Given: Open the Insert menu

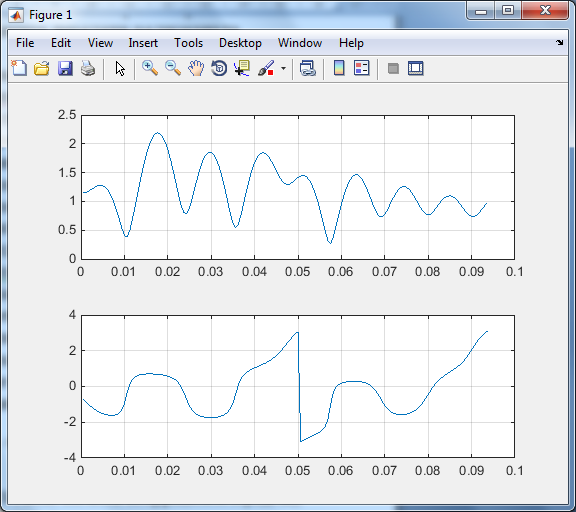Looking at the screenshot, I should click(143, 43).
